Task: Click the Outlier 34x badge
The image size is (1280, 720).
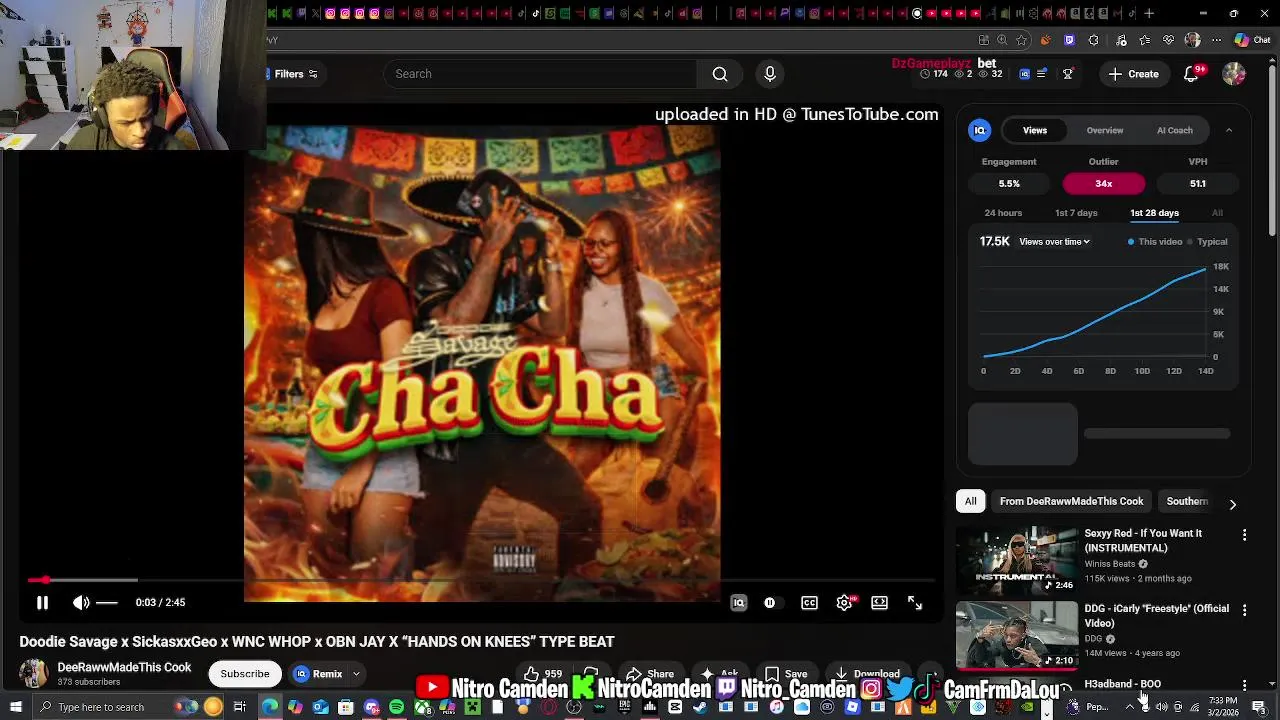Action: point(1104,184)
